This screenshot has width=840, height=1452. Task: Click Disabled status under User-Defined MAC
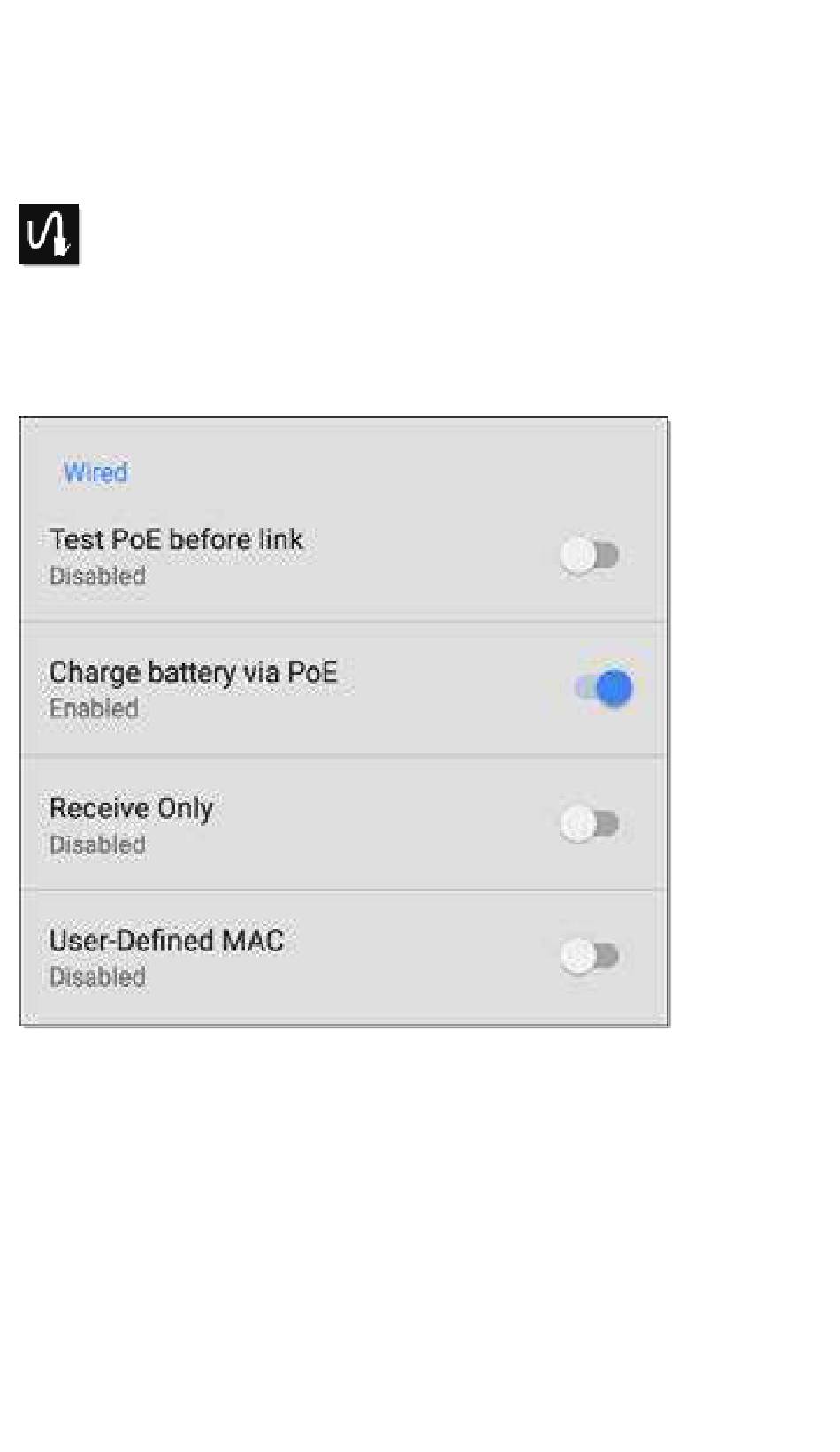tap(97, 977)
